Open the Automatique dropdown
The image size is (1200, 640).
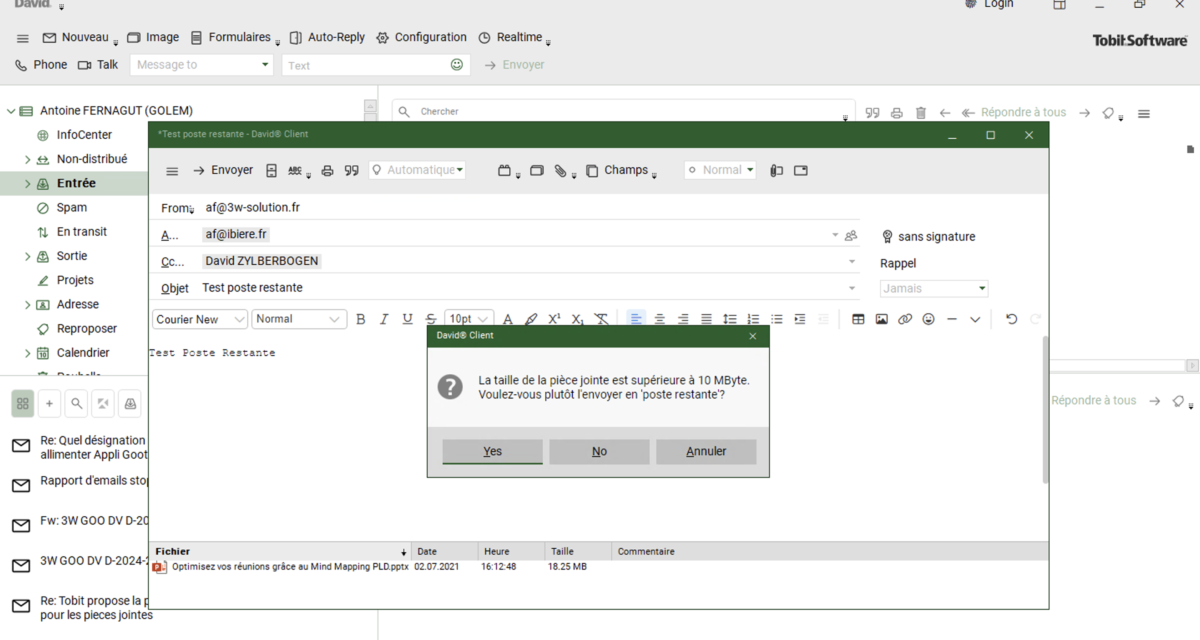coord(418,170)
